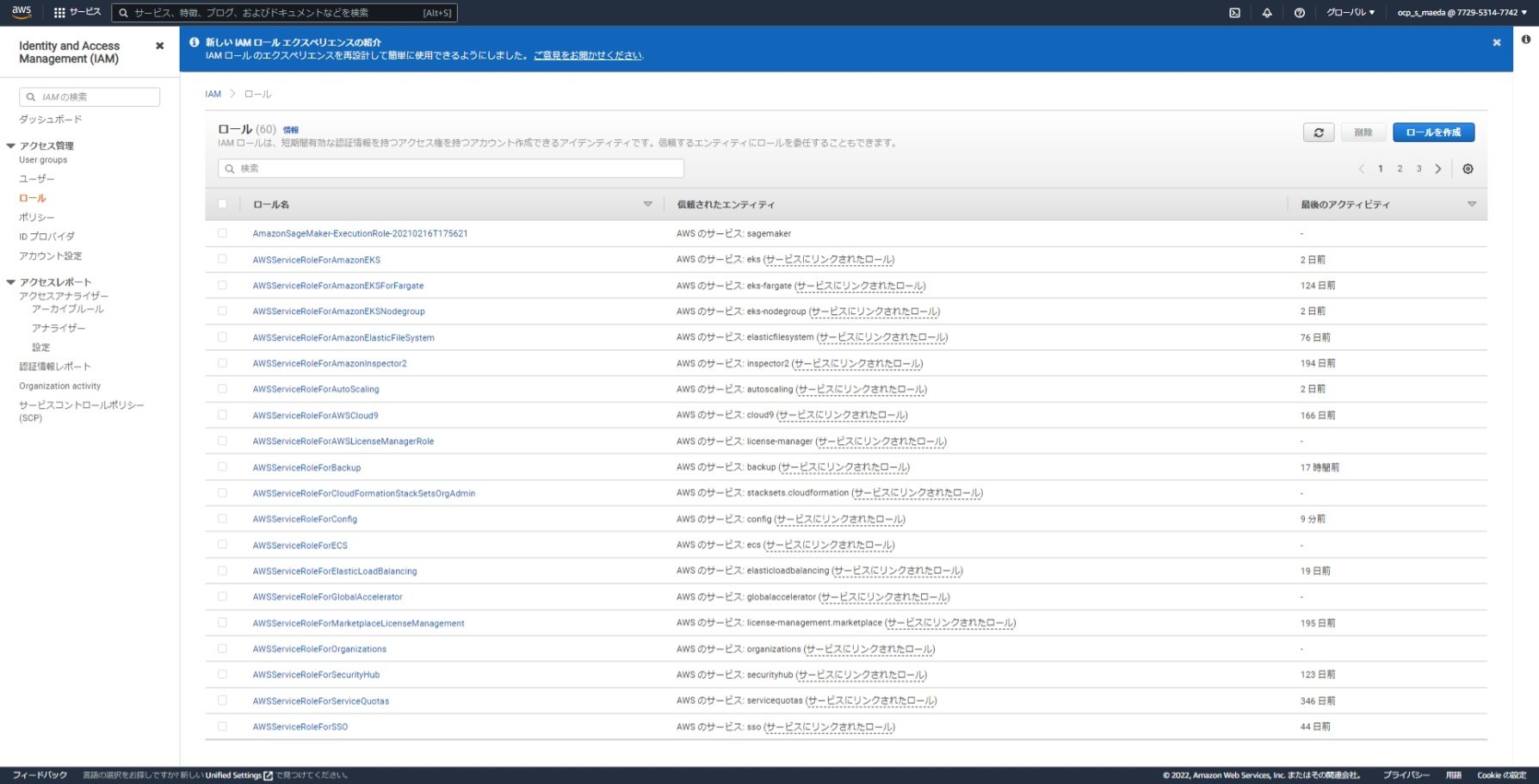Click the Create role button

(x=1433, y=133)
